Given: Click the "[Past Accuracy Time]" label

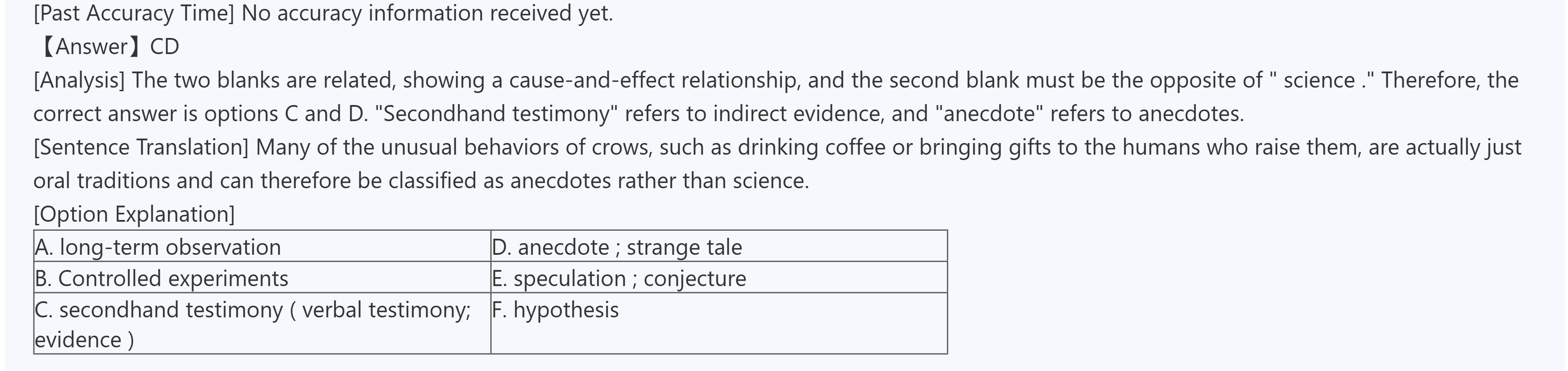Looking at the screenshot, I should click(133, 13).
